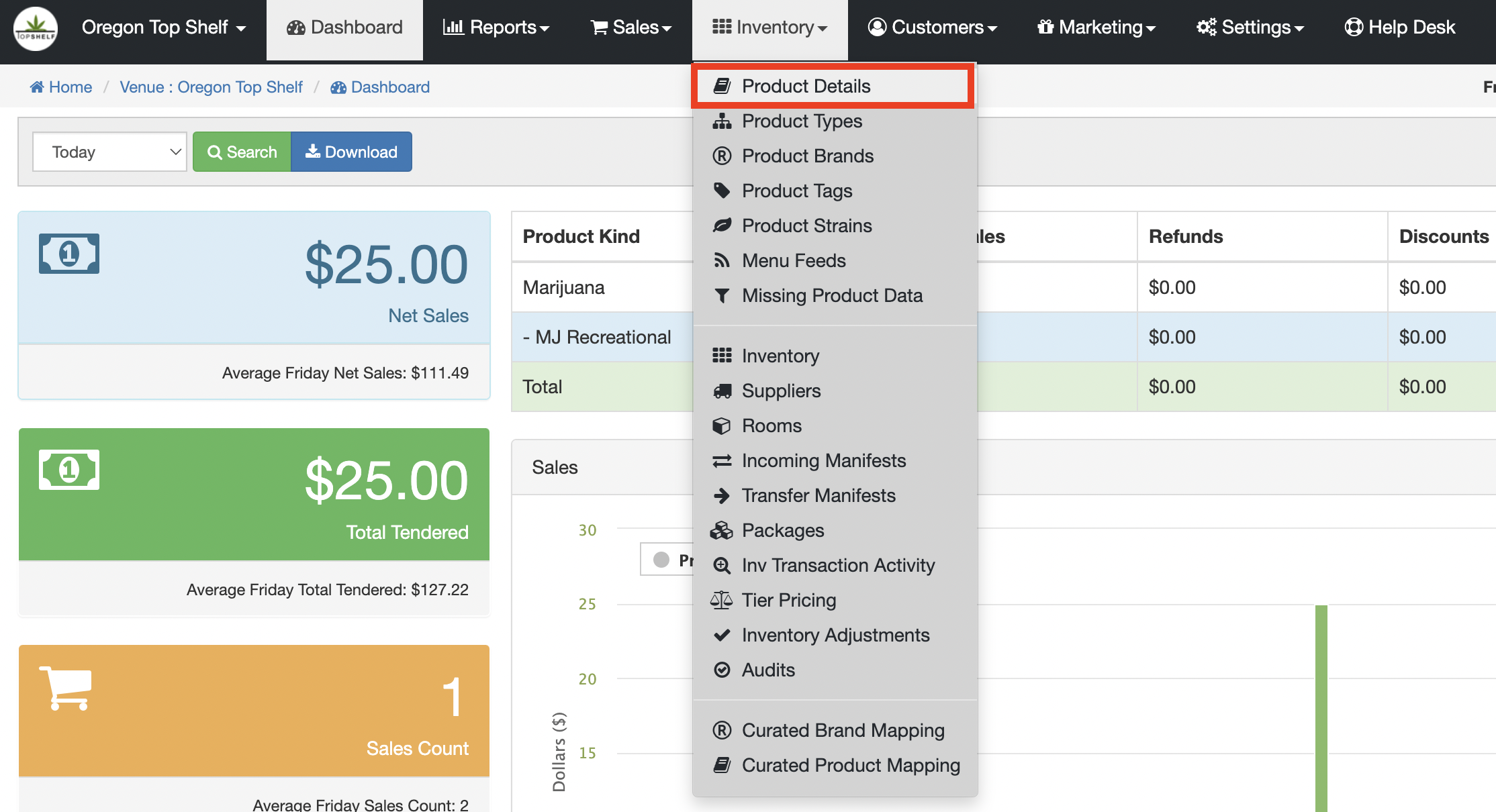Click the Missing Product Data filter icon
The width and height of the screenshot is (1496, 812).
click(x=722, y=295)
